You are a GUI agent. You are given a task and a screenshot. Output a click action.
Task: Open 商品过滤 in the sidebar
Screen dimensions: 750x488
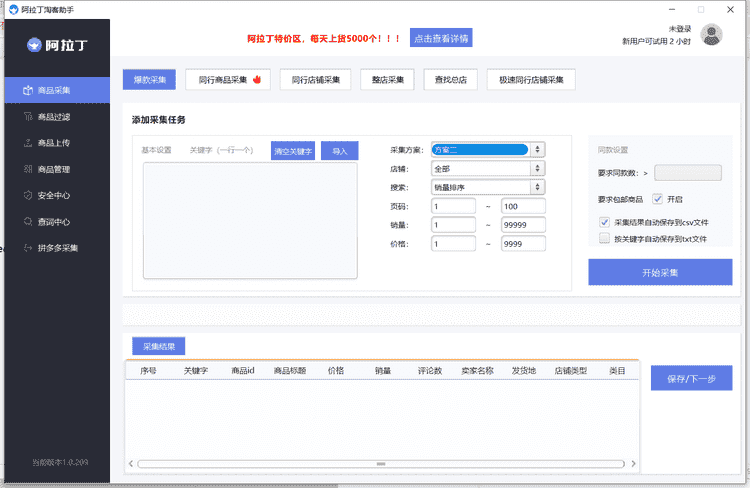click(x=57, y=117)
